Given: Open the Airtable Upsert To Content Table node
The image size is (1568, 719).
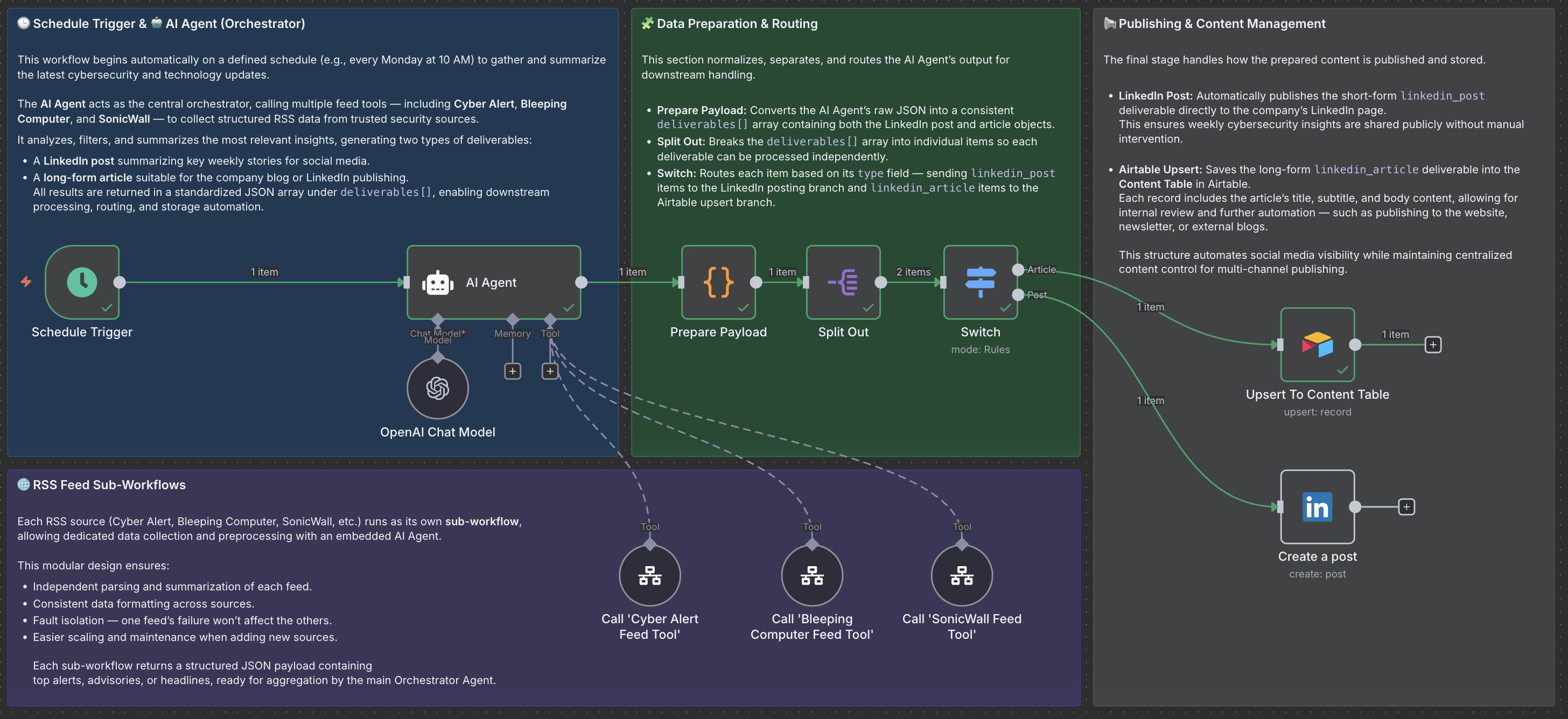Looking at the screenshot, I should [1317, 345].
